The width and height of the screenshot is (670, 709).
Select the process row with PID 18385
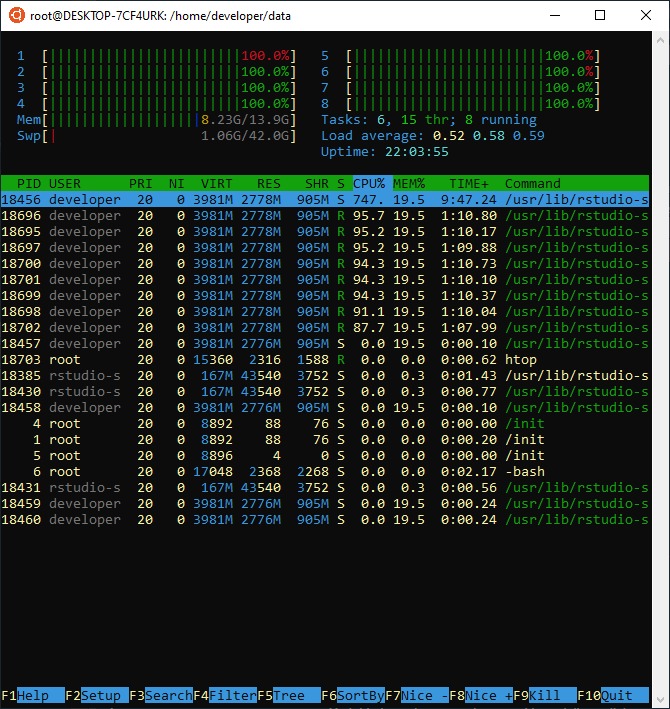[x=325, y=376]
